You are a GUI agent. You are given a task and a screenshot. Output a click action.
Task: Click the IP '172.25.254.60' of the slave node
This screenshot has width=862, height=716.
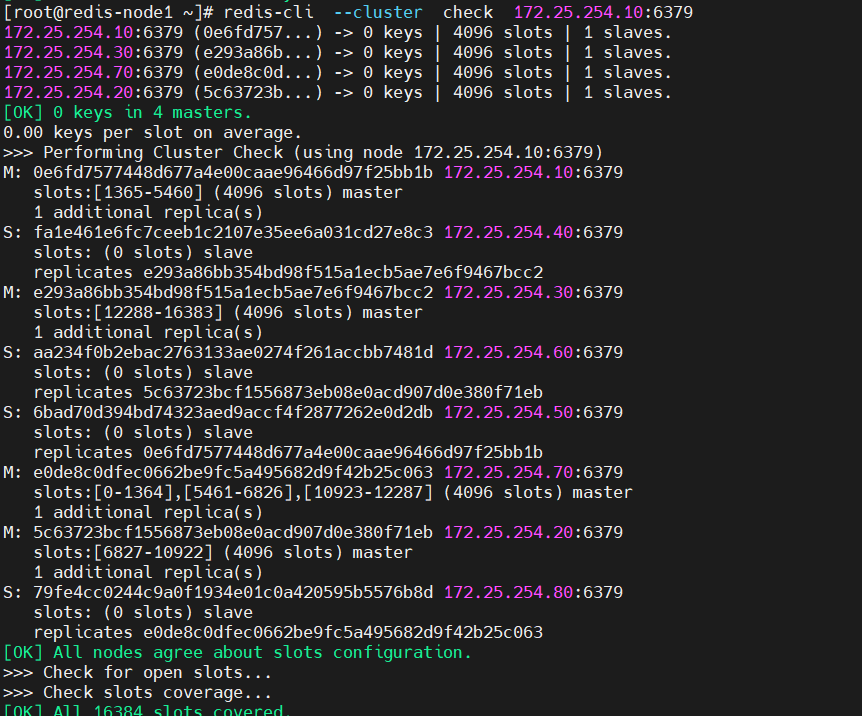pos(509,353)
